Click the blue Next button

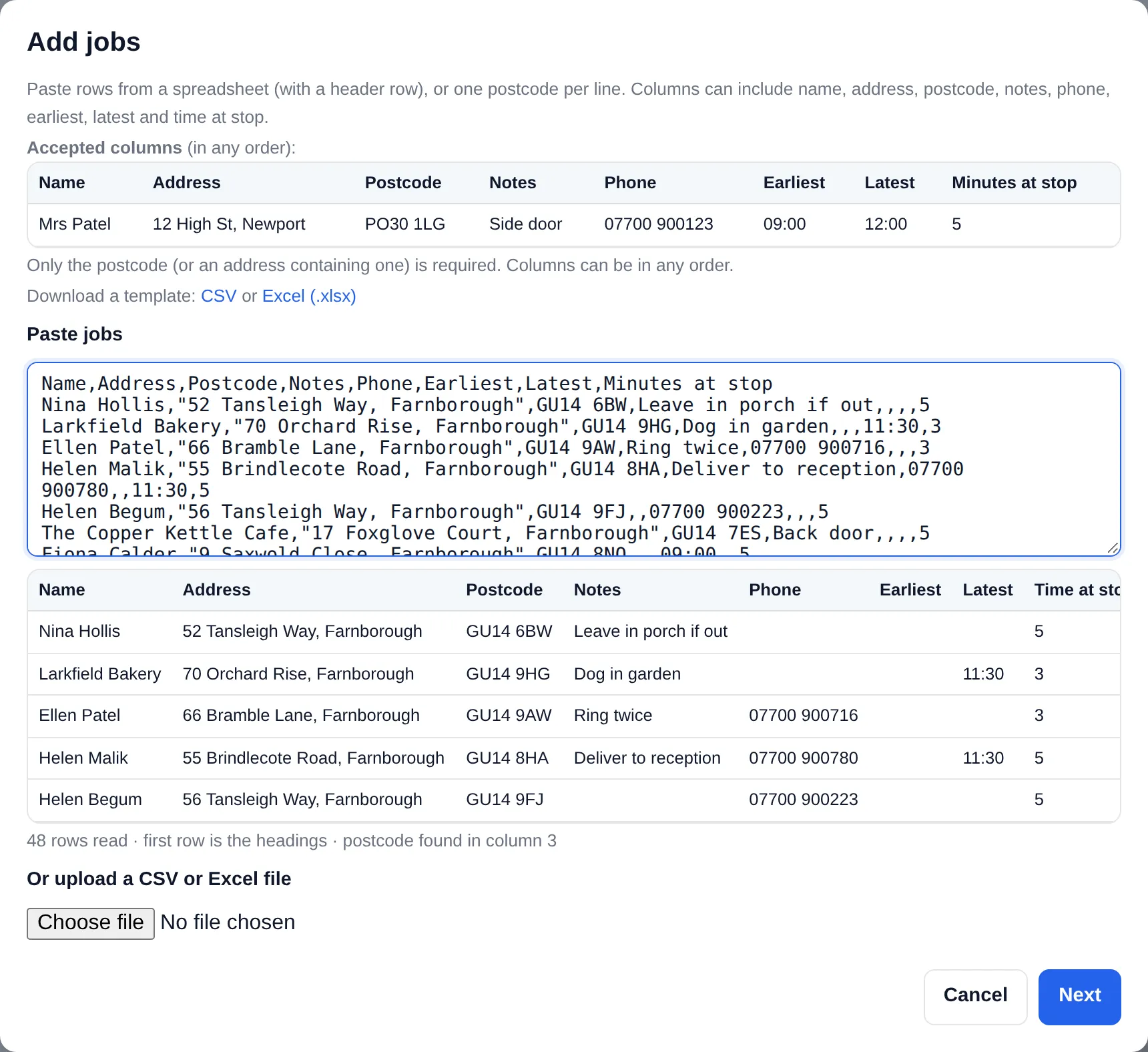click(1079, 997)
